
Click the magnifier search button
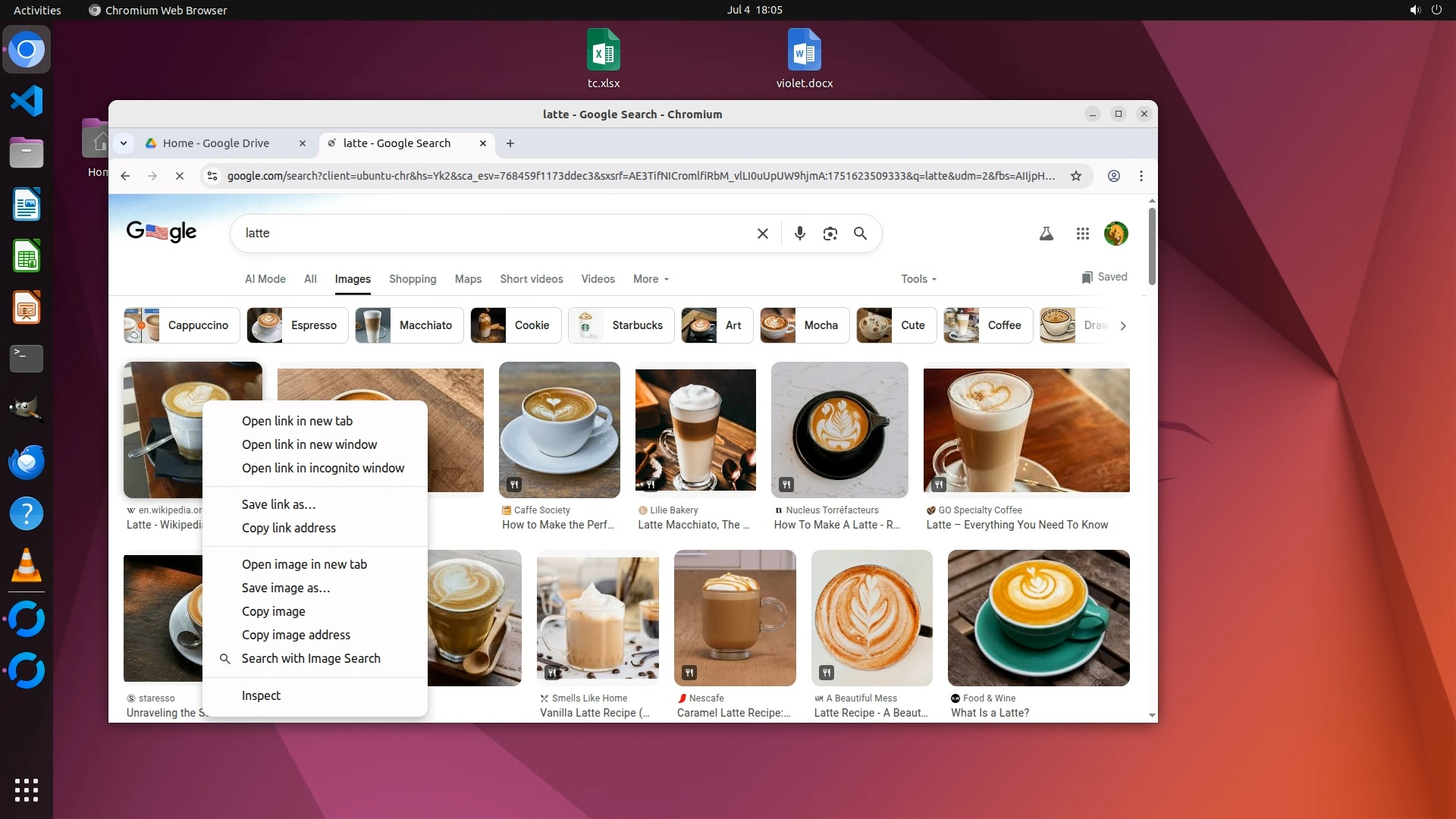pyautogui.click(x=860, y=234)
